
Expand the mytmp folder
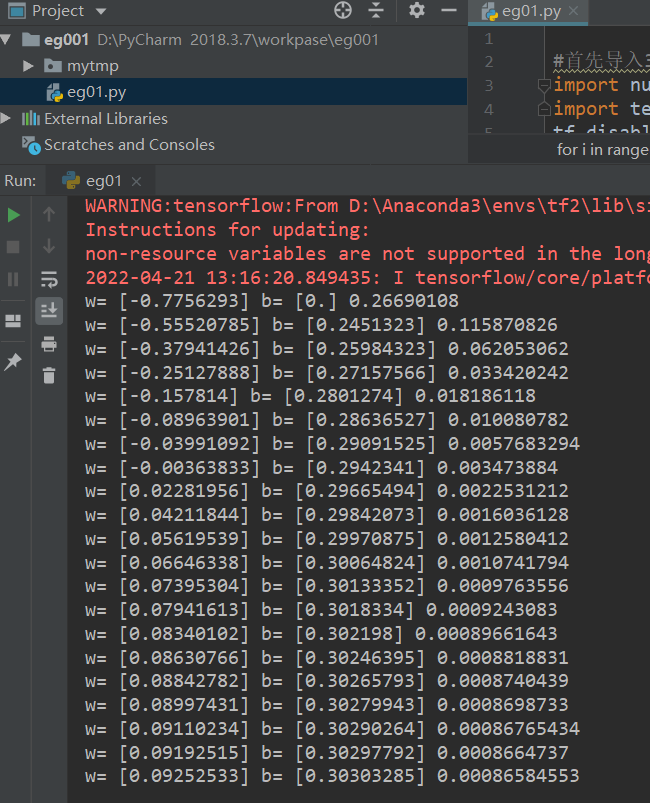pos(29,66)
